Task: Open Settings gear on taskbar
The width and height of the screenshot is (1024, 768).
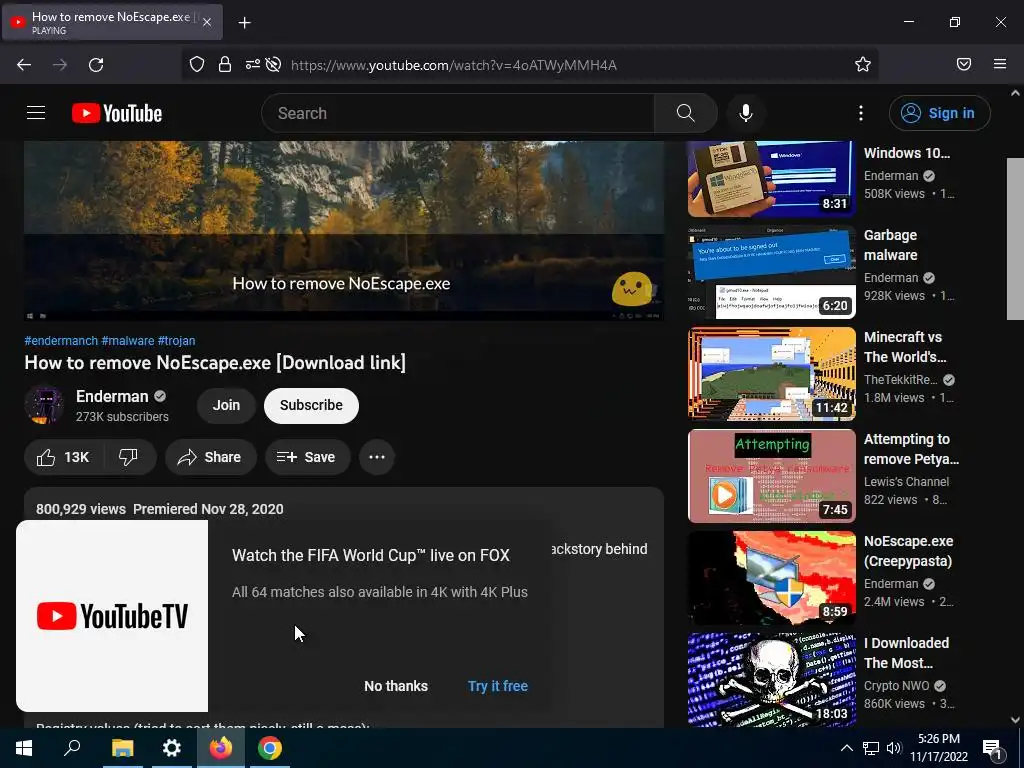Action: tap(171, 748)
